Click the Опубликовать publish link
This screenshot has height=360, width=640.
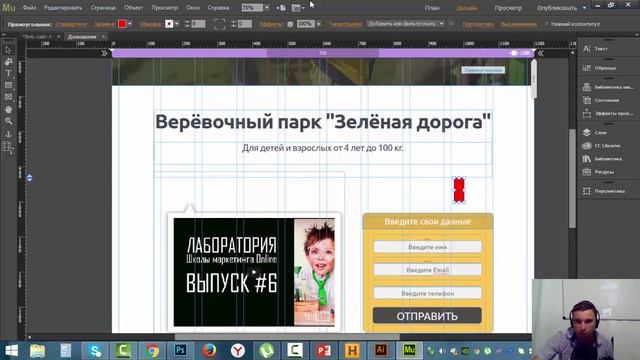[557, 8]
